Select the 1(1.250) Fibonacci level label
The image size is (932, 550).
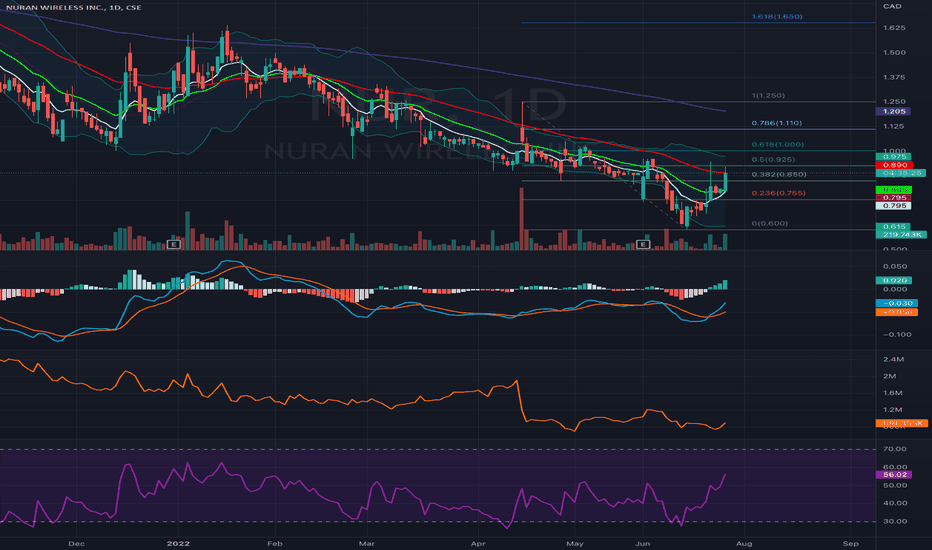click(768, 96)
